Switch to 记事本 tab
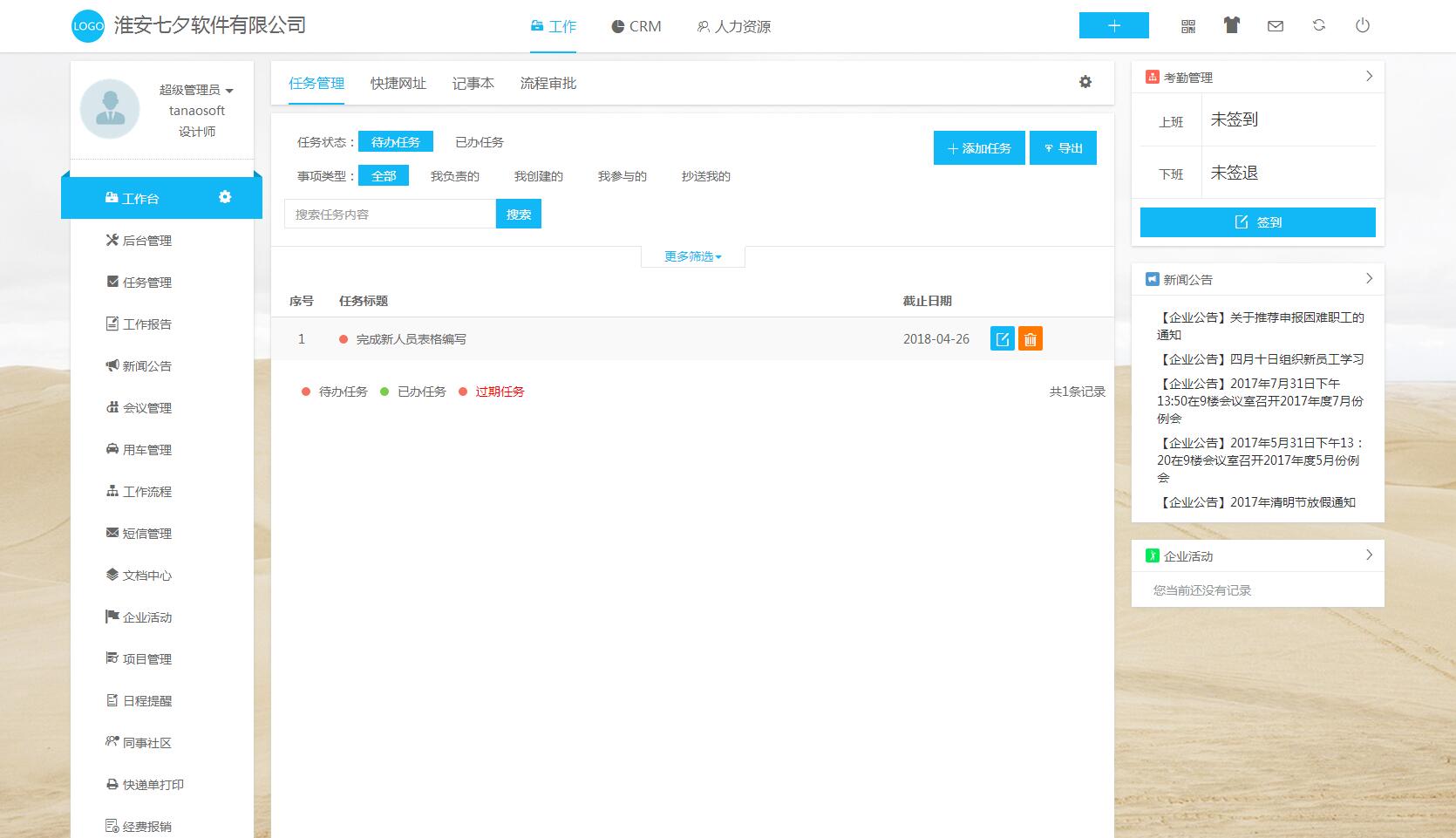The width and height of the screenshot is (1456, 838). click(x=473, y=84)
